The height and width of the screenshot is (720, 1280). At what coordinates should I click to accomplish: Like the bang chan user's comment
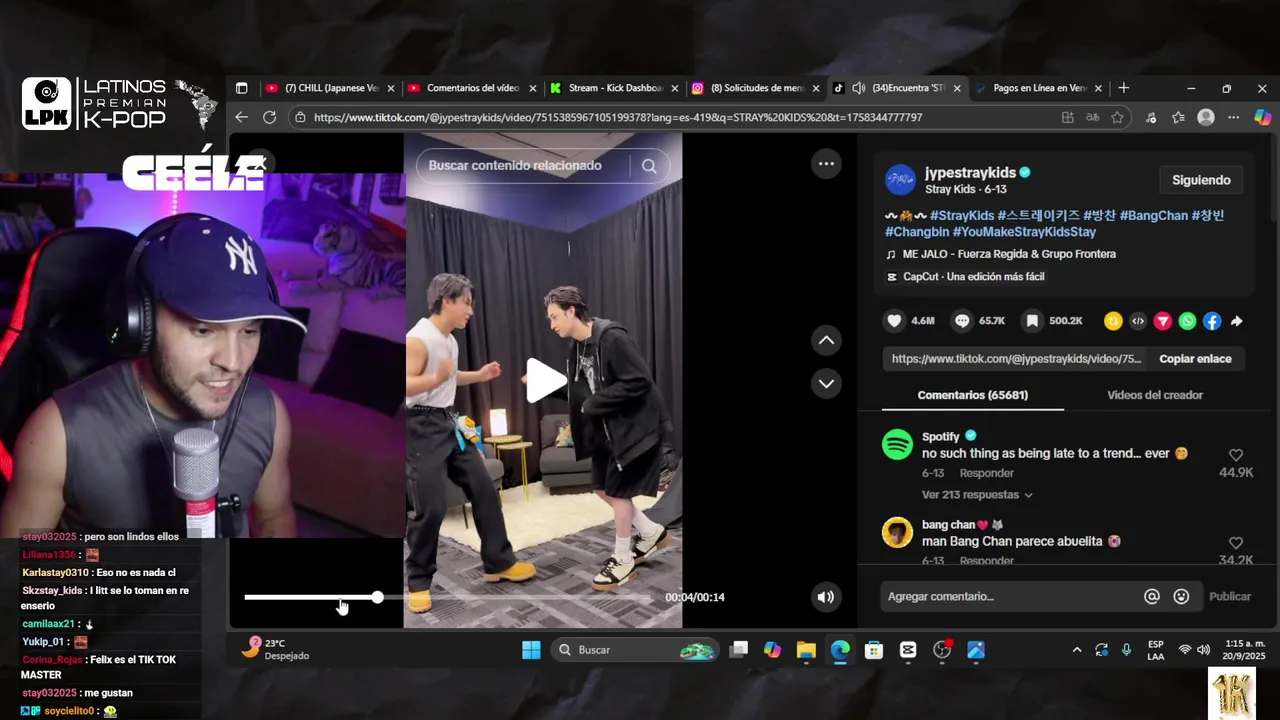(x=1236, y=543)
